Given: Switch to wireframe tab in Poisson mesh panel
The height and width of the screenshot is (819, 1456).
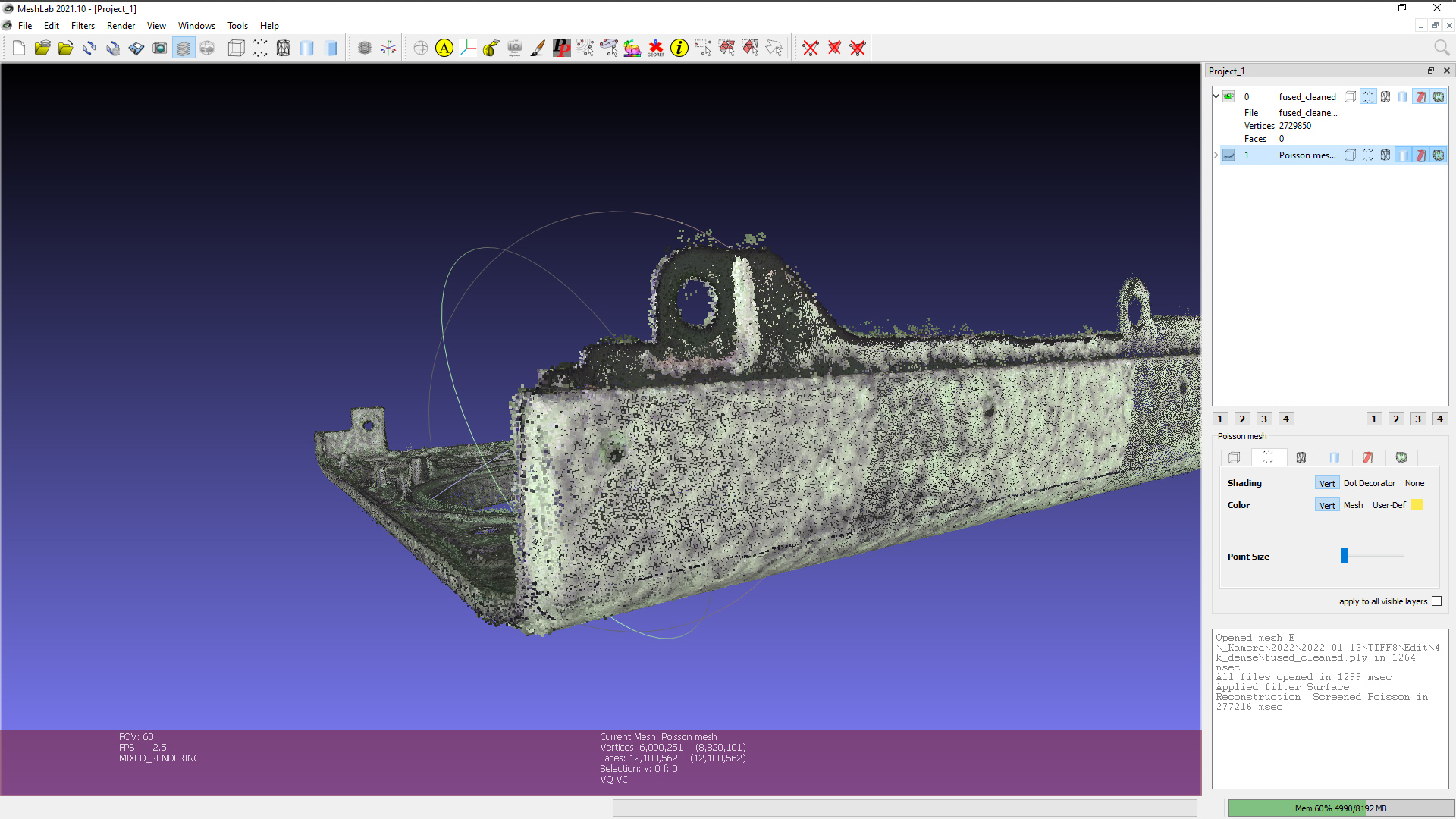Looking at the screenshot, I should coord(1301,457).
